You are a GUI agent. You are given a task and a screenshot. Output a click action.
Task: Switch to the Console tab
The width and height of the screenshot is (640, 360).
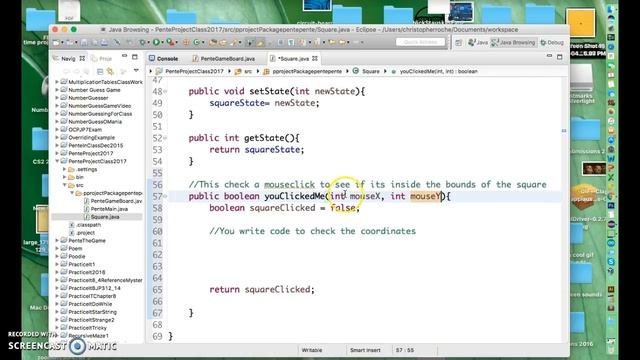[163, 59]
